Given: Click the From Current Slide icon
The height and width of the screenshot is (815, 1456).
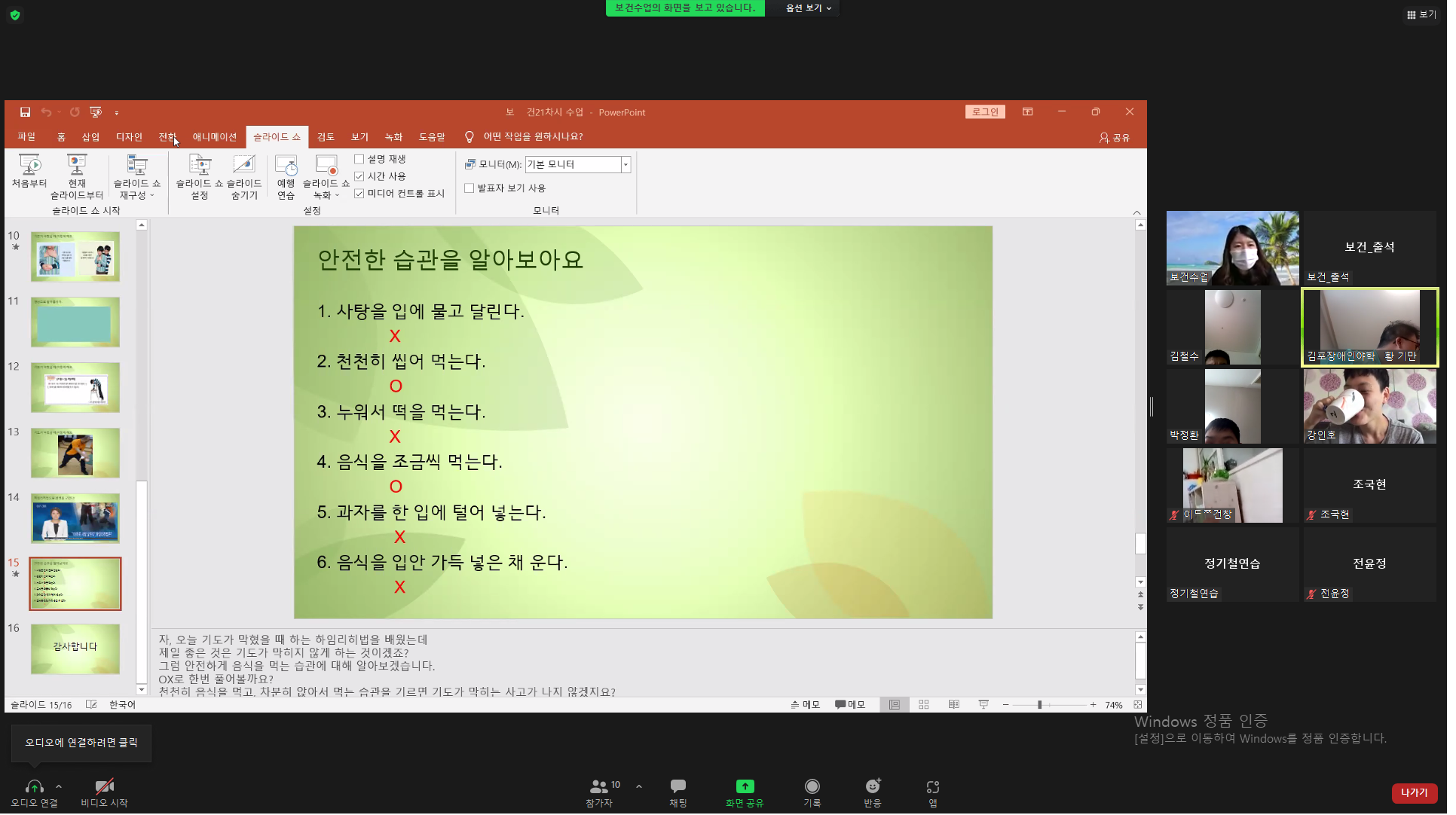Looking at the screenshot, I should point(77,165).
